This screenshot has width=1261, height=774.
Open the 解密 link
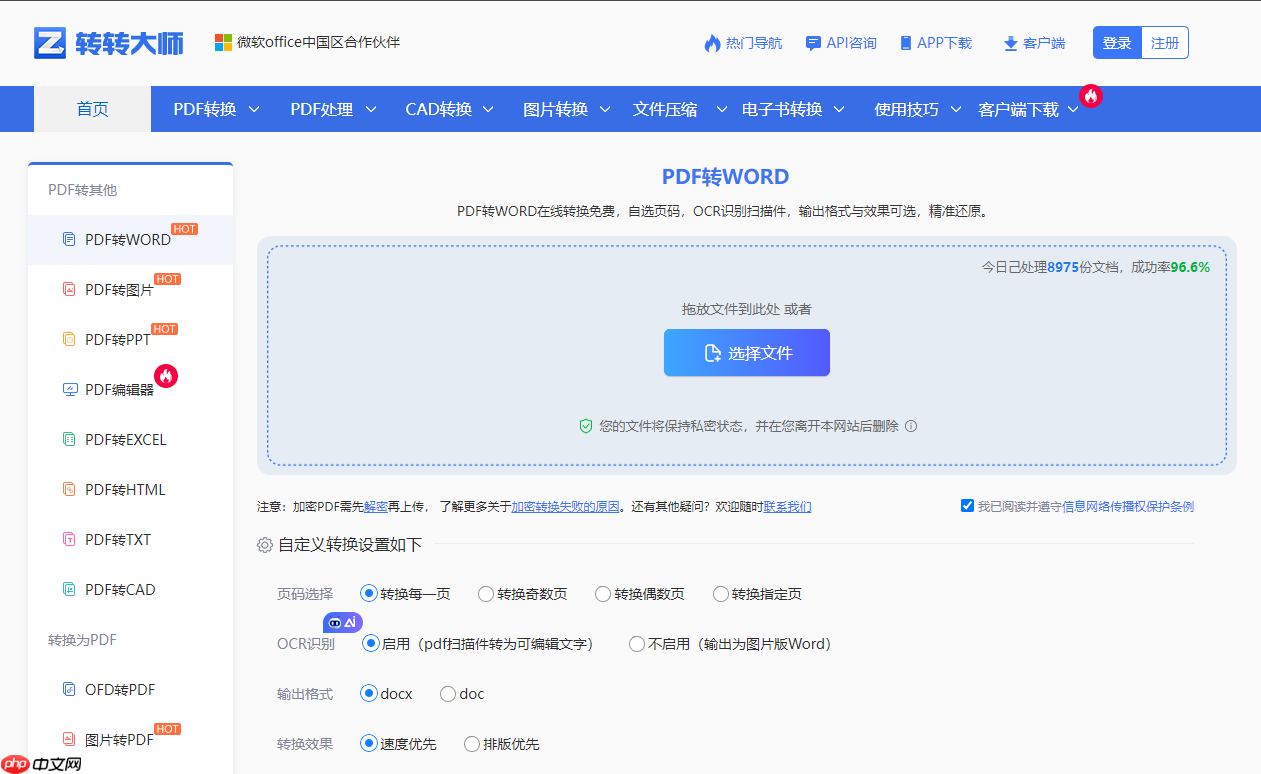[x=376, y=507]
